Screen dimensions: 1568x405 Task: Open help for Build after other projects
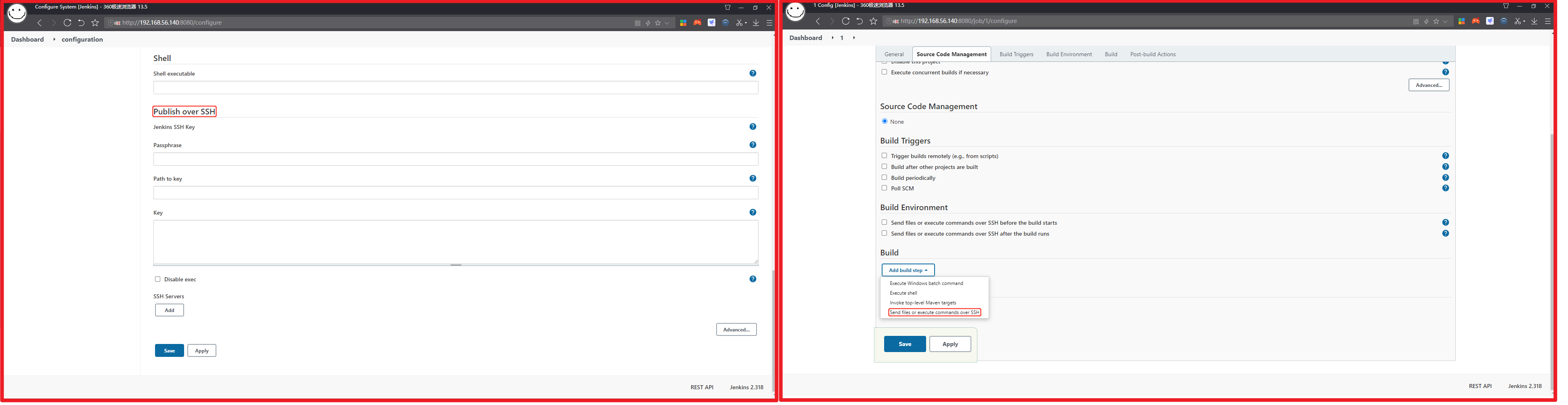[1445, 167]
